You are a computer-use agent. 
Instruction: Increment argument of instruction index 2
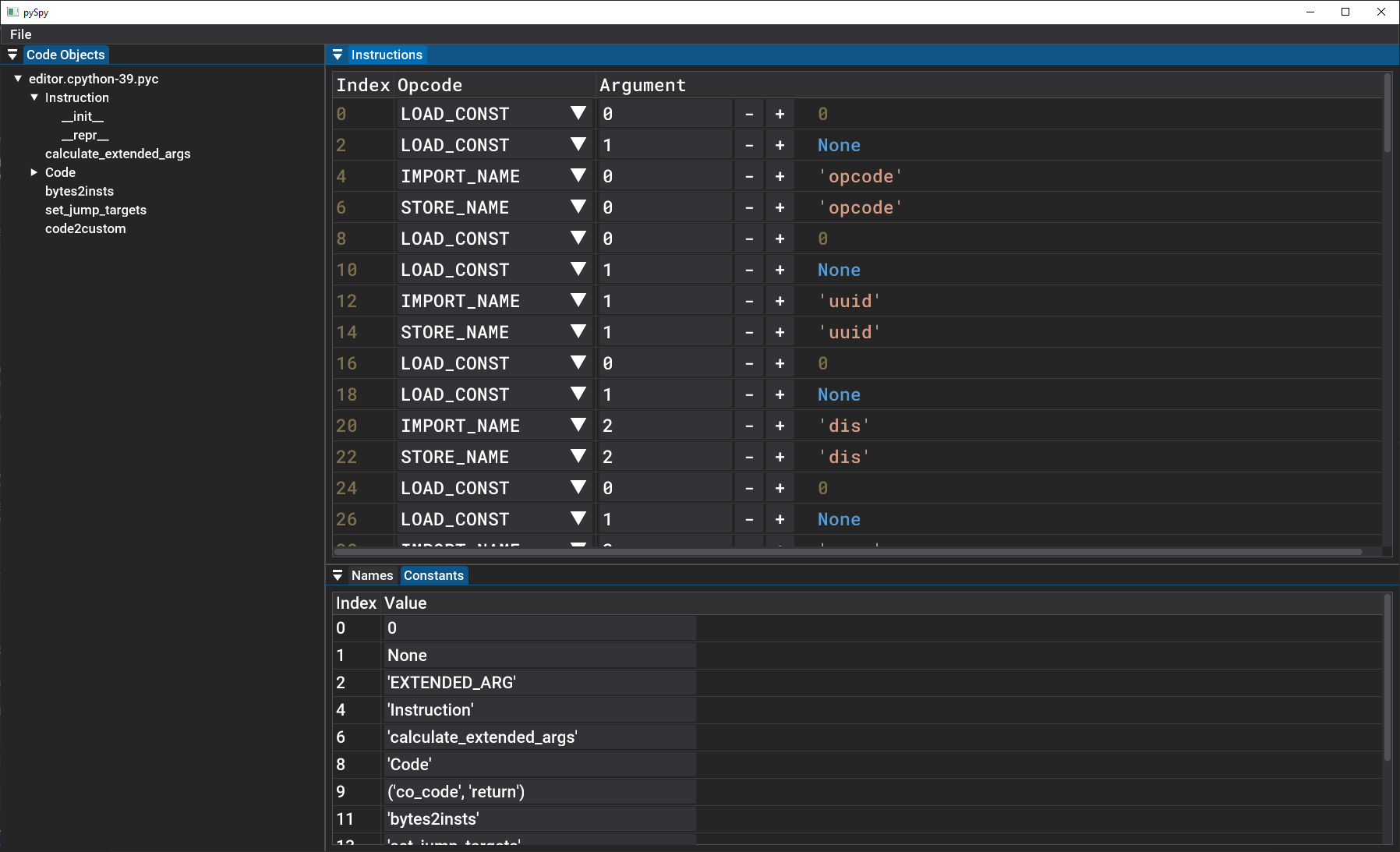(780, 145)
